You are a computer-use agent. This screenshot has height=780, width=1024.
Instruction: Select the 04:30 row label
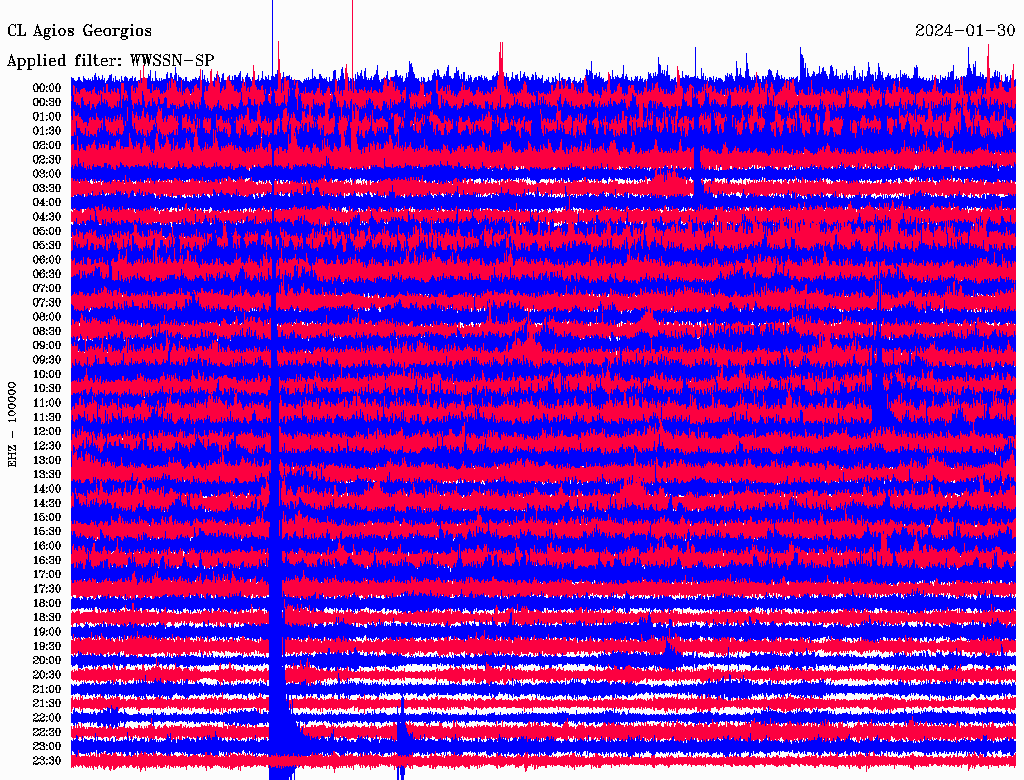tap(47, 217)
